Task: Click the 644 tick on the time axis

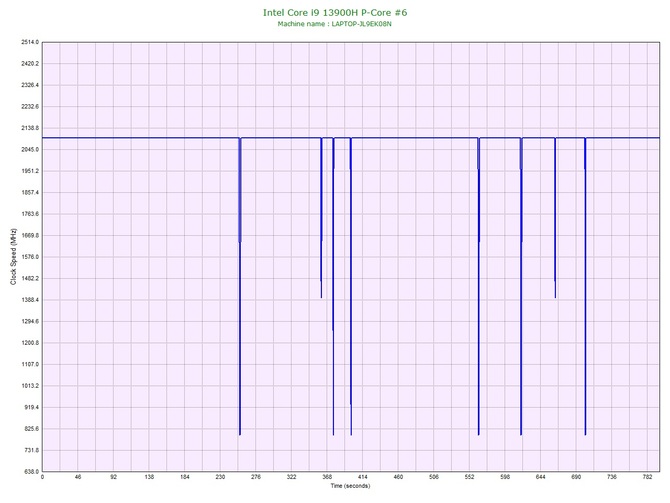Action: coord(541,477)
